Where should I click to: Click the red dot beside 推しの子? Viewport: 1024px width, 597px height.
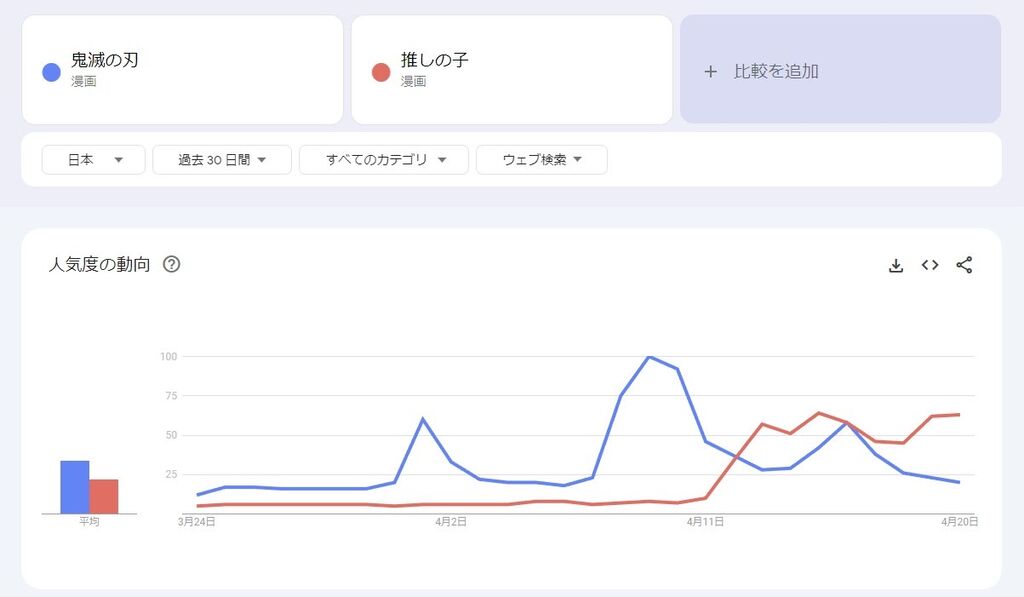click(381, 71)
